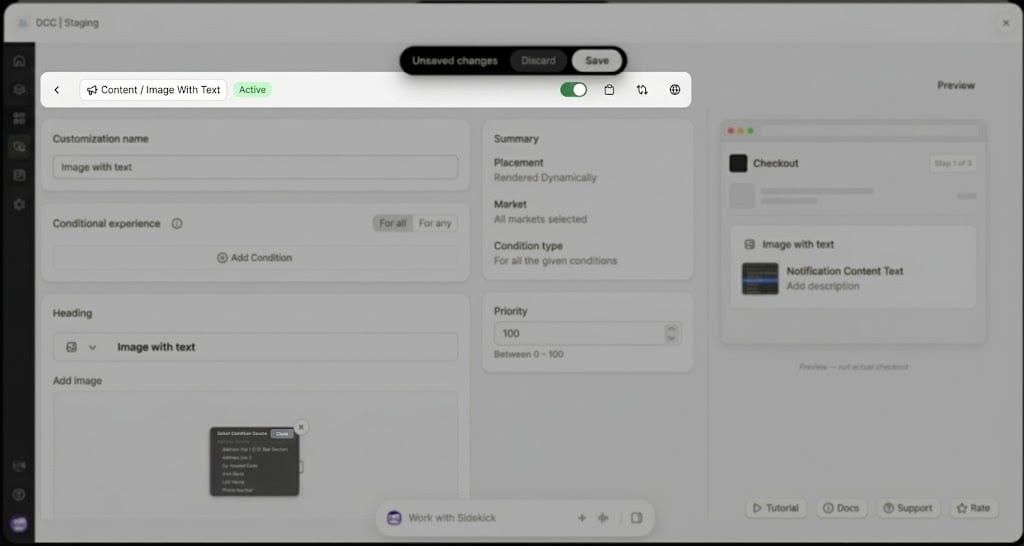This screenshot has height=546, width=1024.
Task: Toggle the Sidekick side panel icon
Action: coord(637,518)
